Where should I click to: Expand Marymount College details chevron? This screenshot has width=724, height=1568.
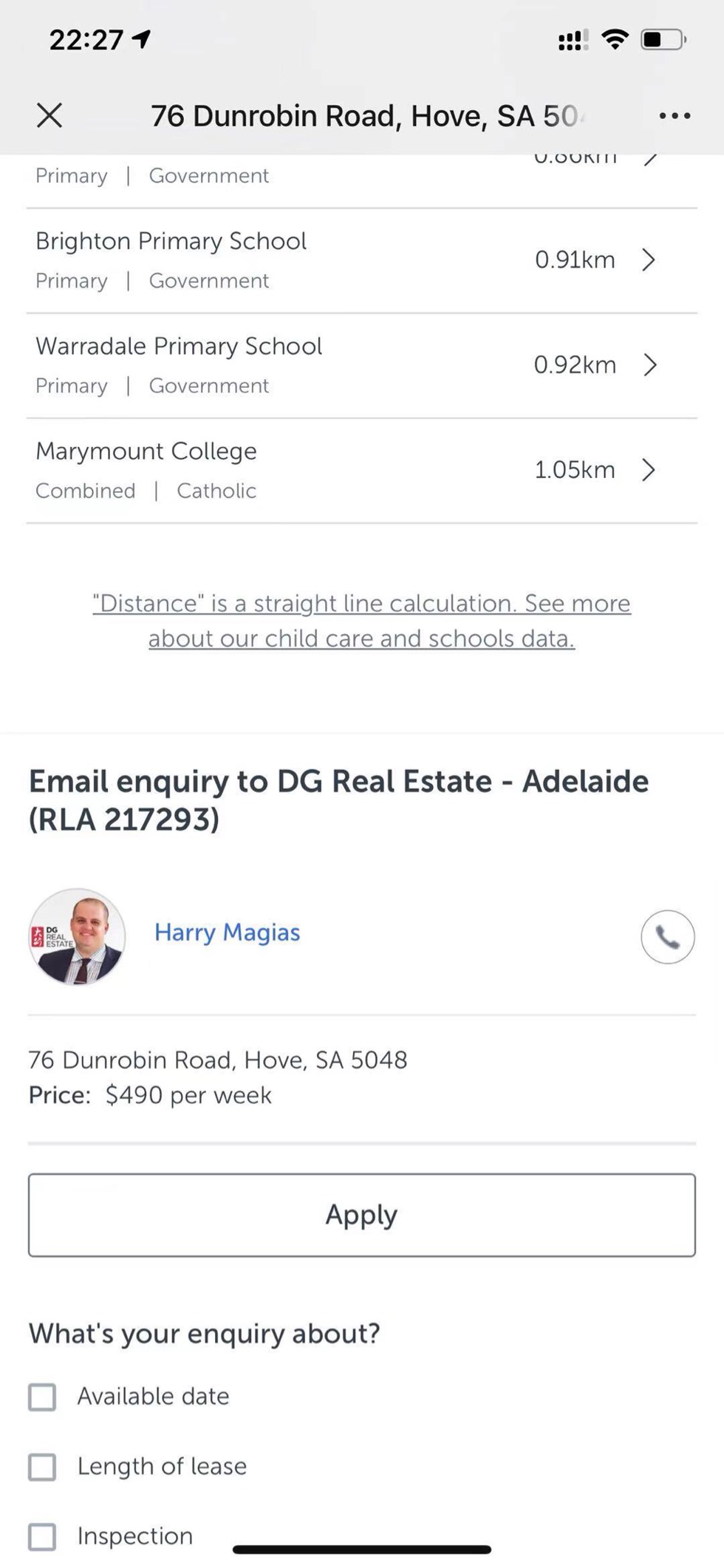click(649, 470)
